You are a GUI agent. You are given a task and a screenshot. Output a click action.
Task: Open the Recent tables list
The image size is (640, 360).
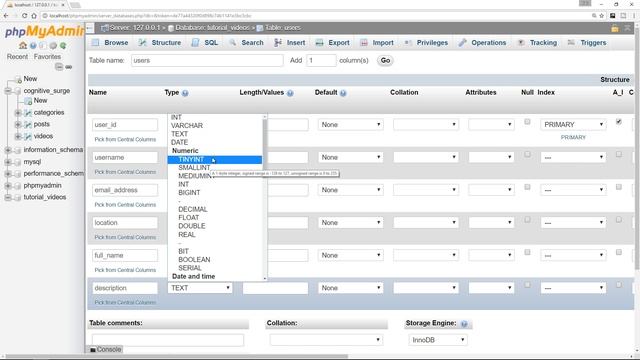pyautogui.click(x=17, y=57)
